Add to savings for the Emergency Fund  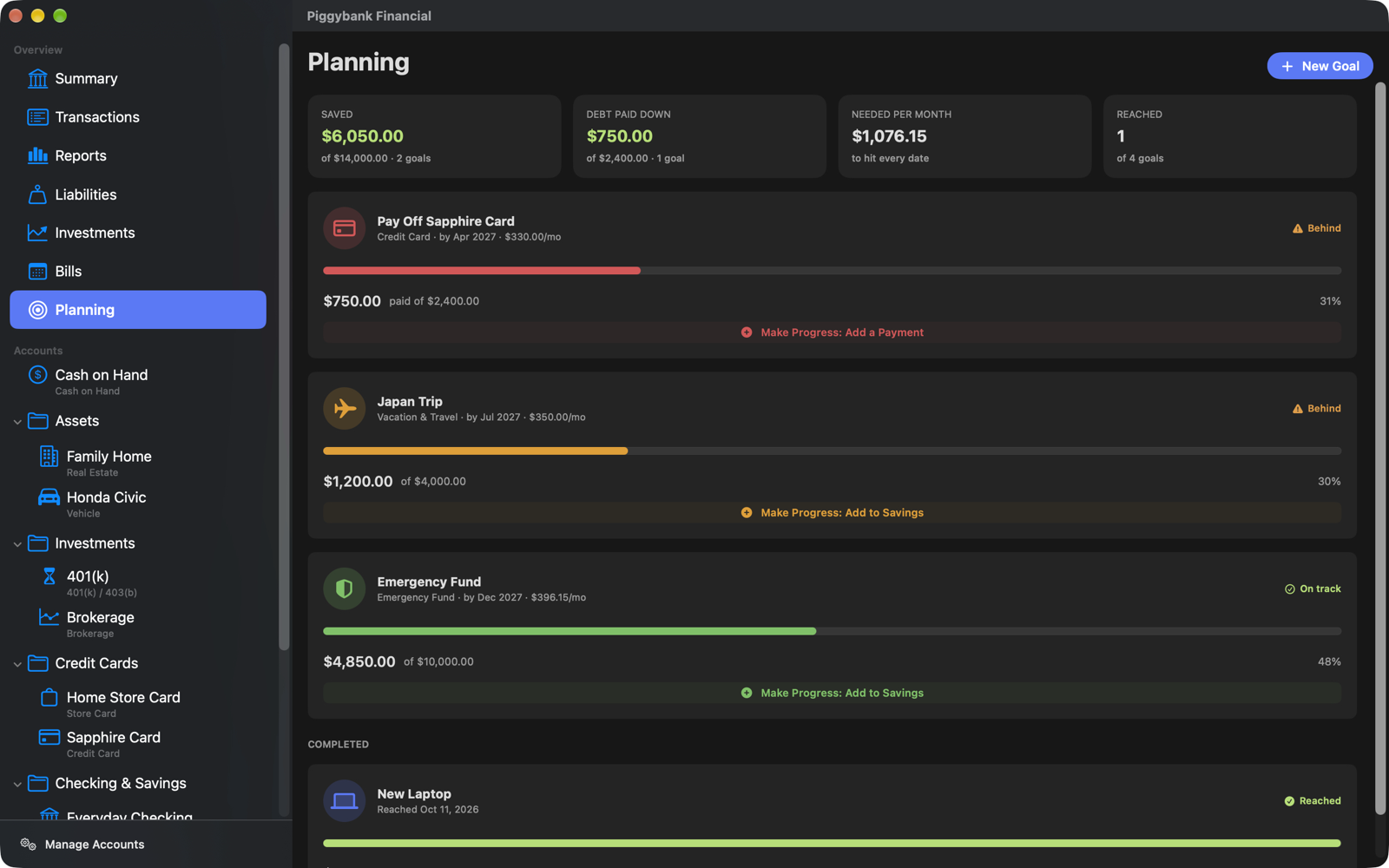[833, 694]
